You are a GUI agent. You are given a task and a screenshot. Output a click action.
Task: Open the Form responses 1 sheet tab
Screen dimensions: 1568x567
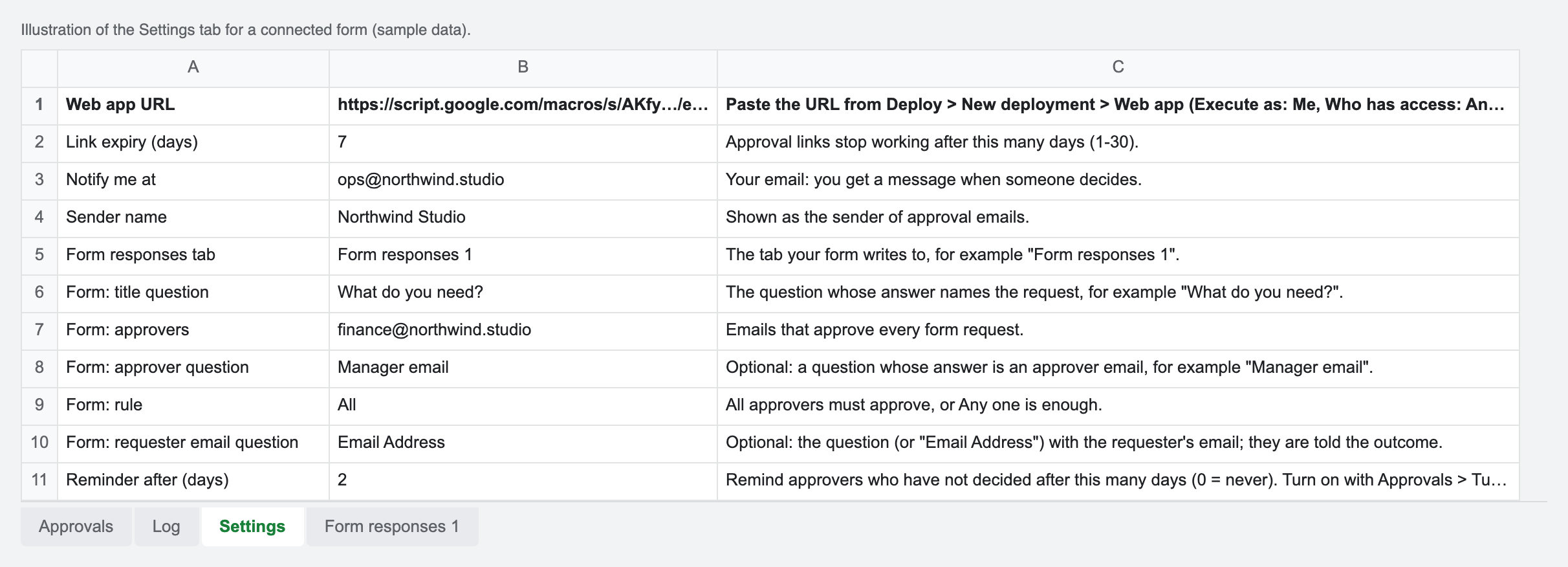point(392,526)
